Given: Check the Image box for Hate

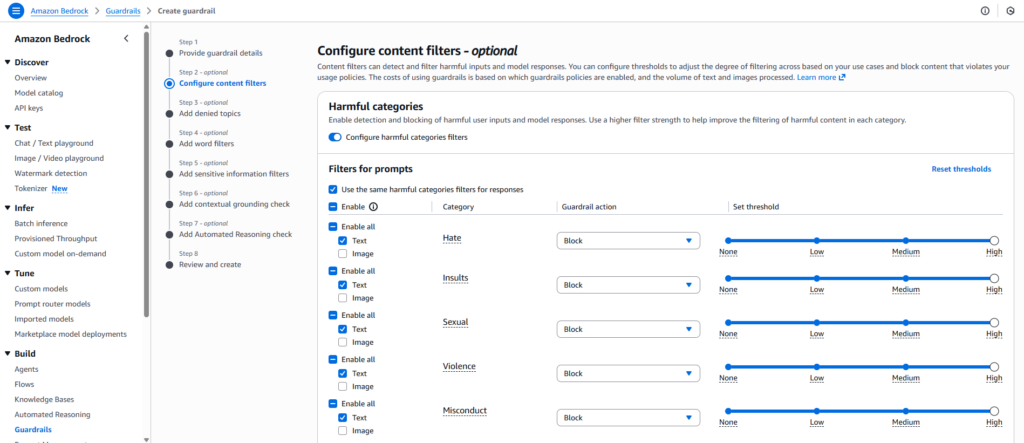Looking at the screenshot, I should click(x=343, y=254).
